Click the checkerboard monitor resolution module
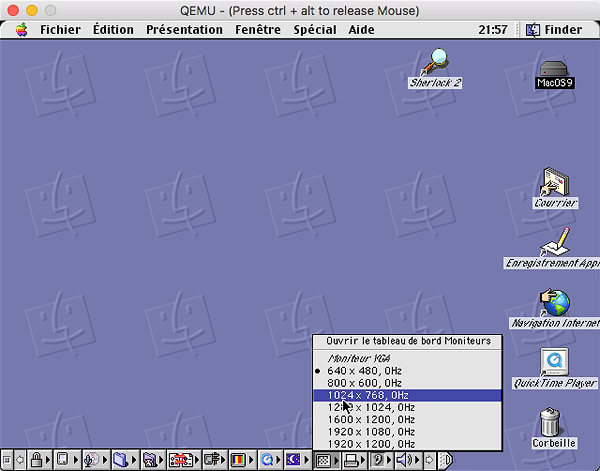 click(x=326, y=459)
